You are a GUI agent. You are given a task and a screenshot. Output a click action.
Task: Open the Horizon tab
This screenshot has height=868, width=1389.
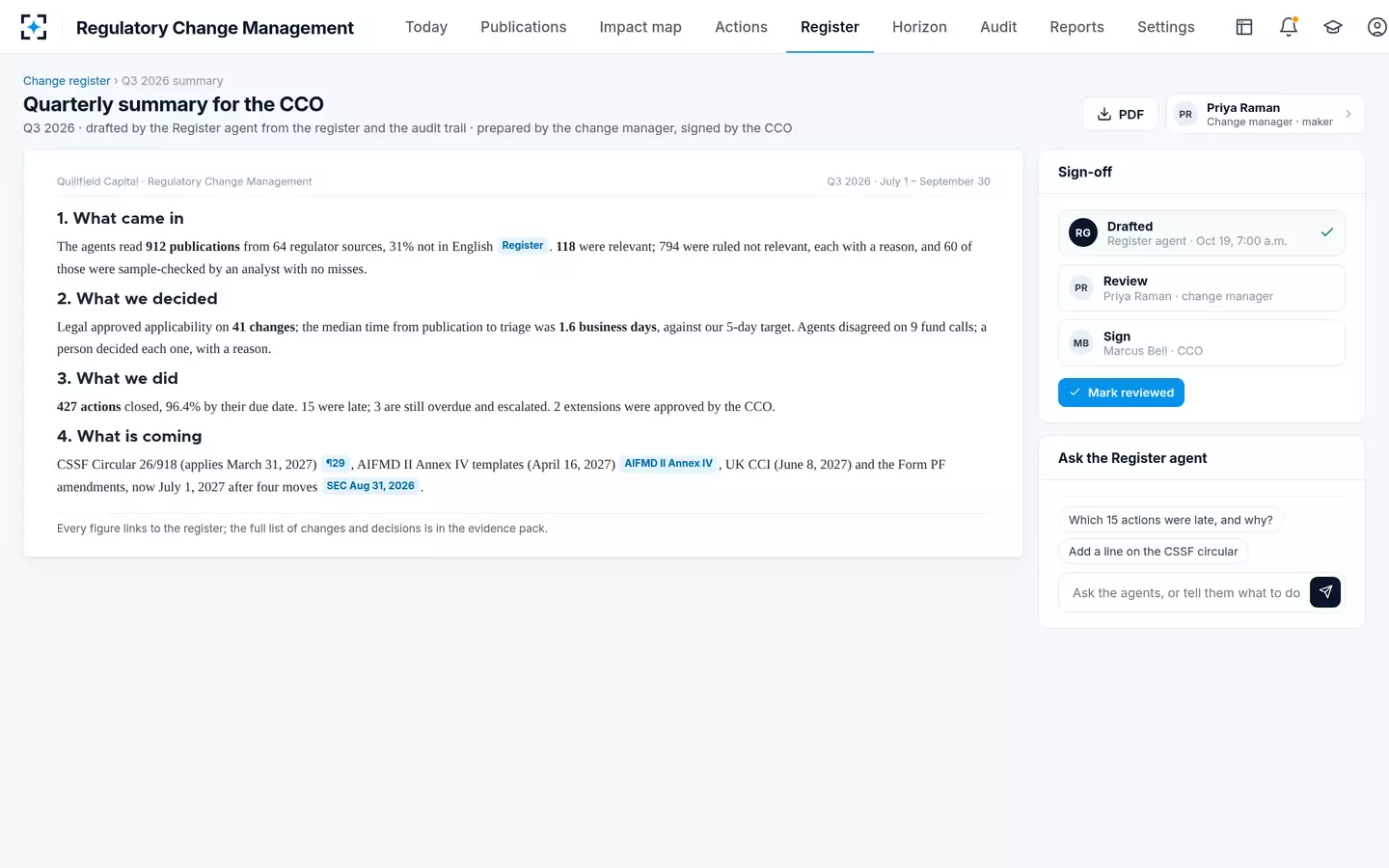click(x=919, y=27)
